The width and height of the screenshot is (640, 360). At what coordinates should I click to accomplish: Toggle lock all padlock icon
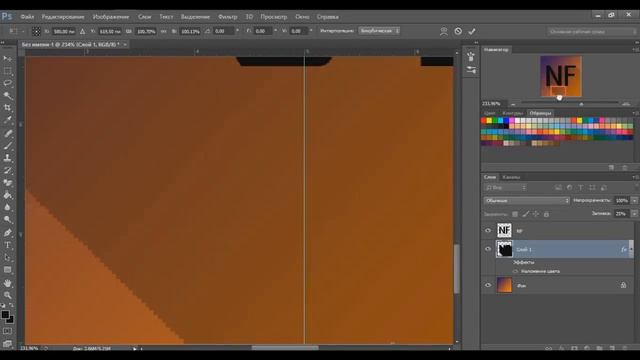pos(546,214)
